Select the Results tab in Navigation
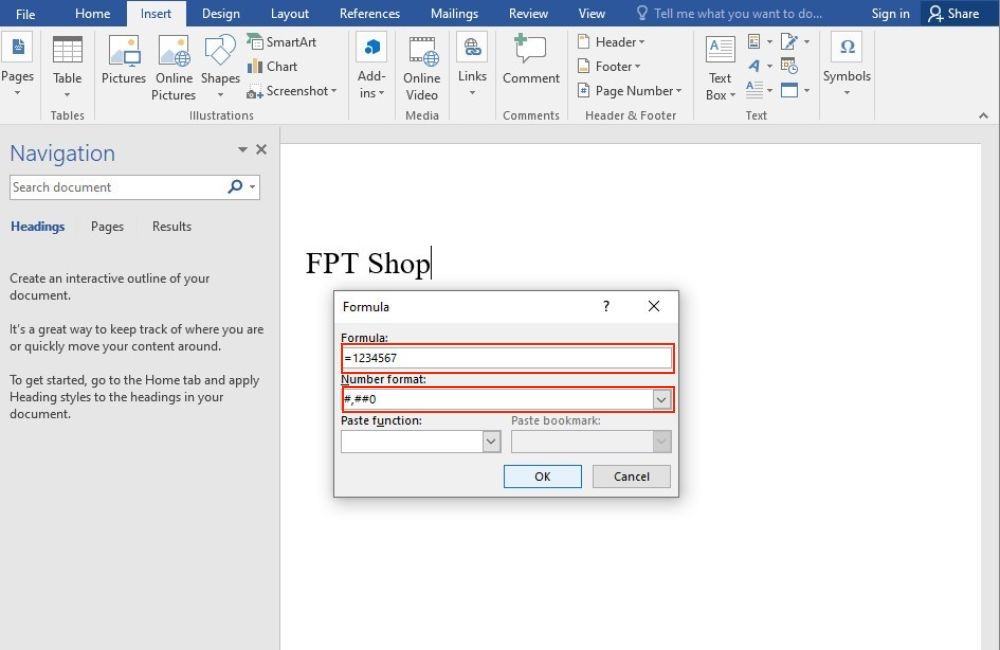 172,226
